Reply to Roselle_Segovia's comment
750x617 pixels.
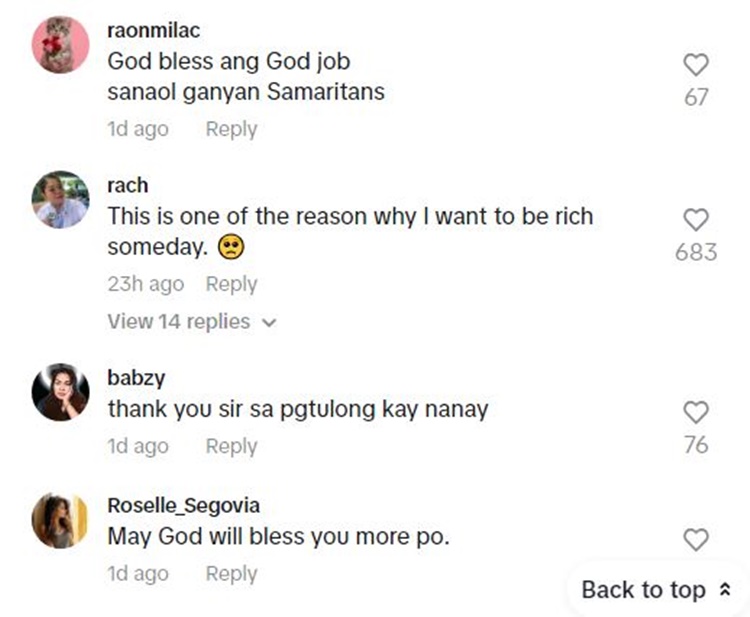231,574
